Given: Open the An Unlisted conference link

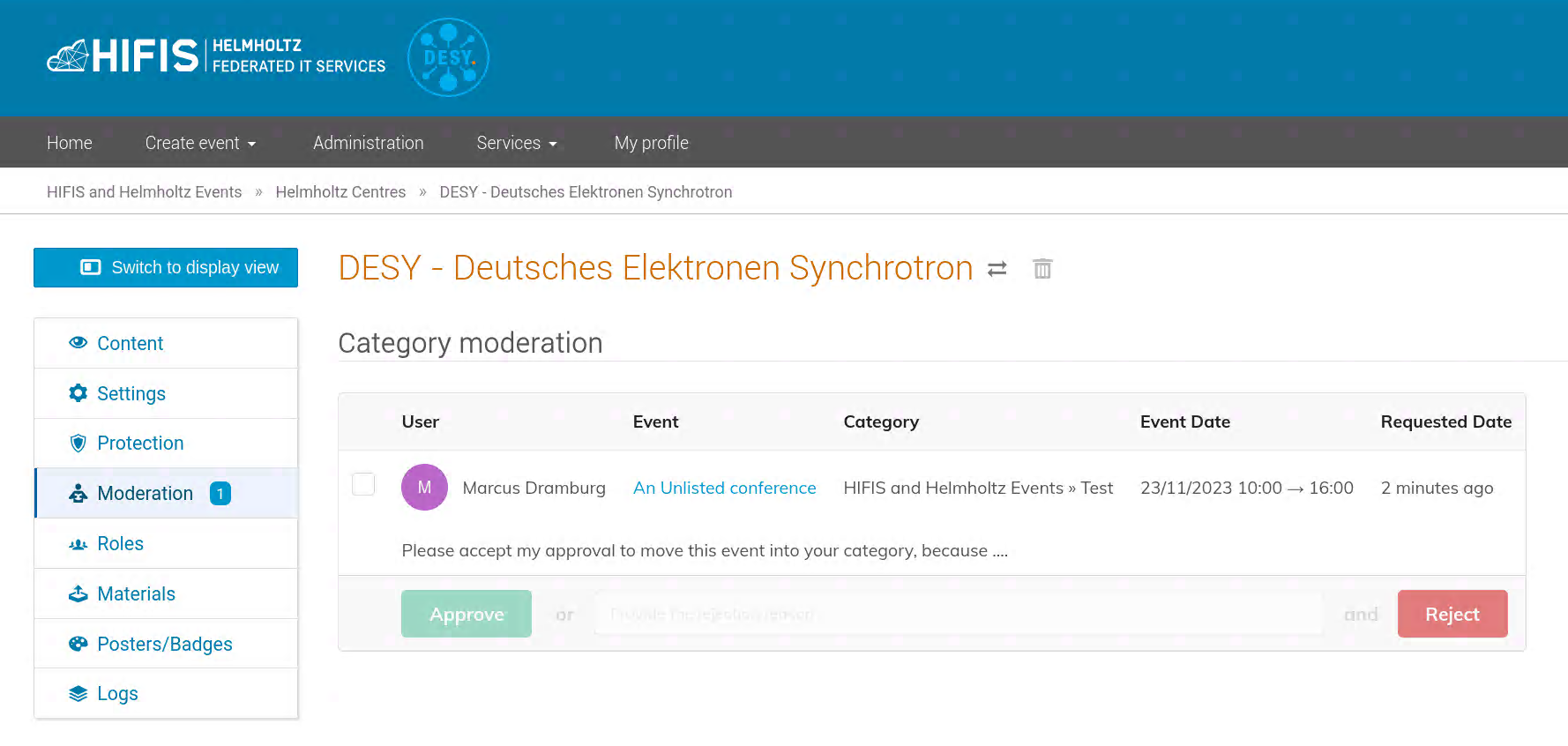Looking at the screenshot, I should (725, 488).
